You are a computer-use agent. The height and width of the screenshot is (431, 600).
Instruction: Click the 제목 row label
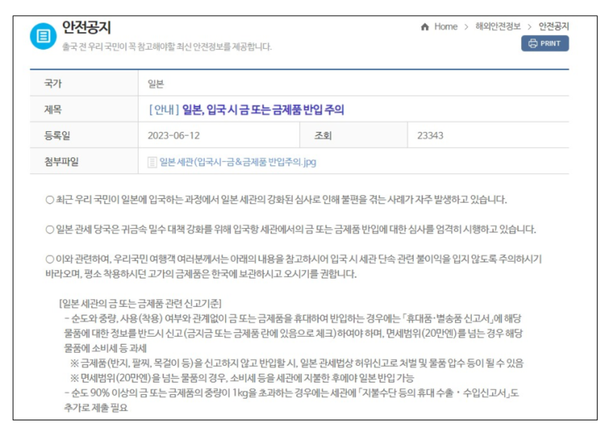pyautogui.click(x=54, y=109)
